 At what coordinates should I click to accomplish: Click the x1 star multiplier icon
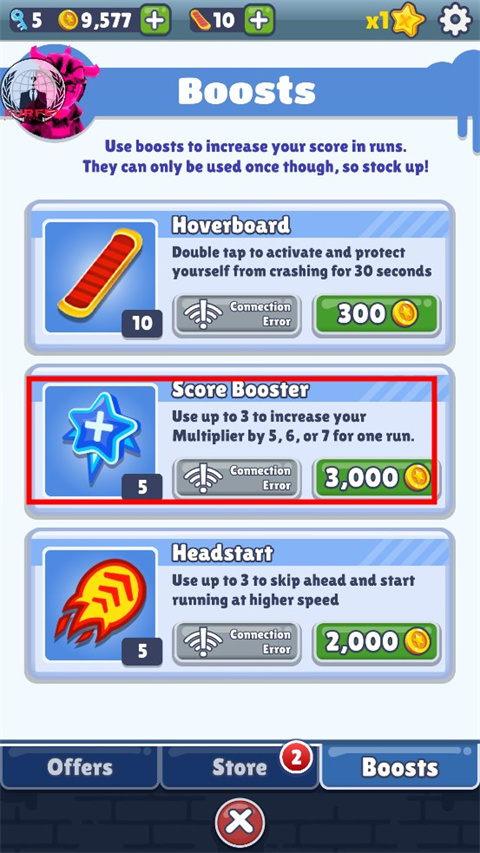coord(397,21)
